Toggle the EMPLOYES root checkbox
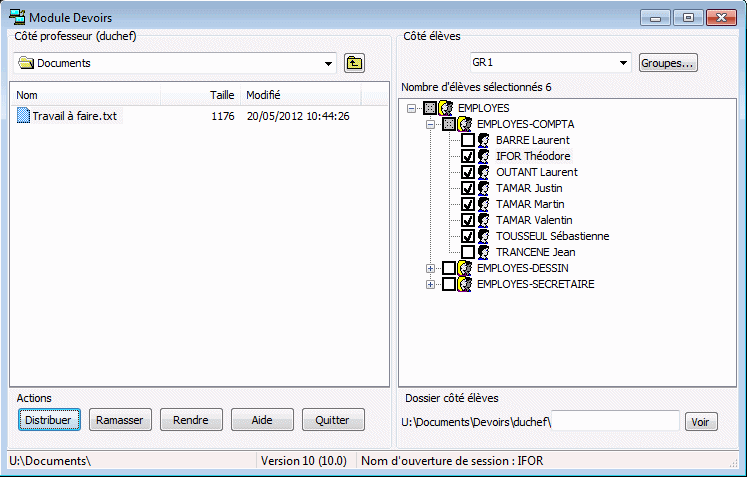The image size is (747, 477). point(430,108)
